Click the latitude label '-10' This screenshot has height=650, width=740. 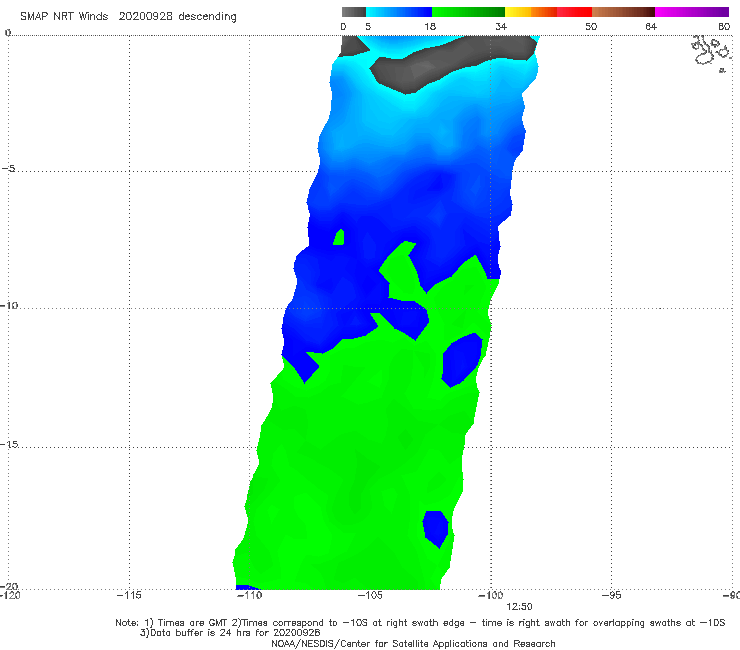click(9, 305)
